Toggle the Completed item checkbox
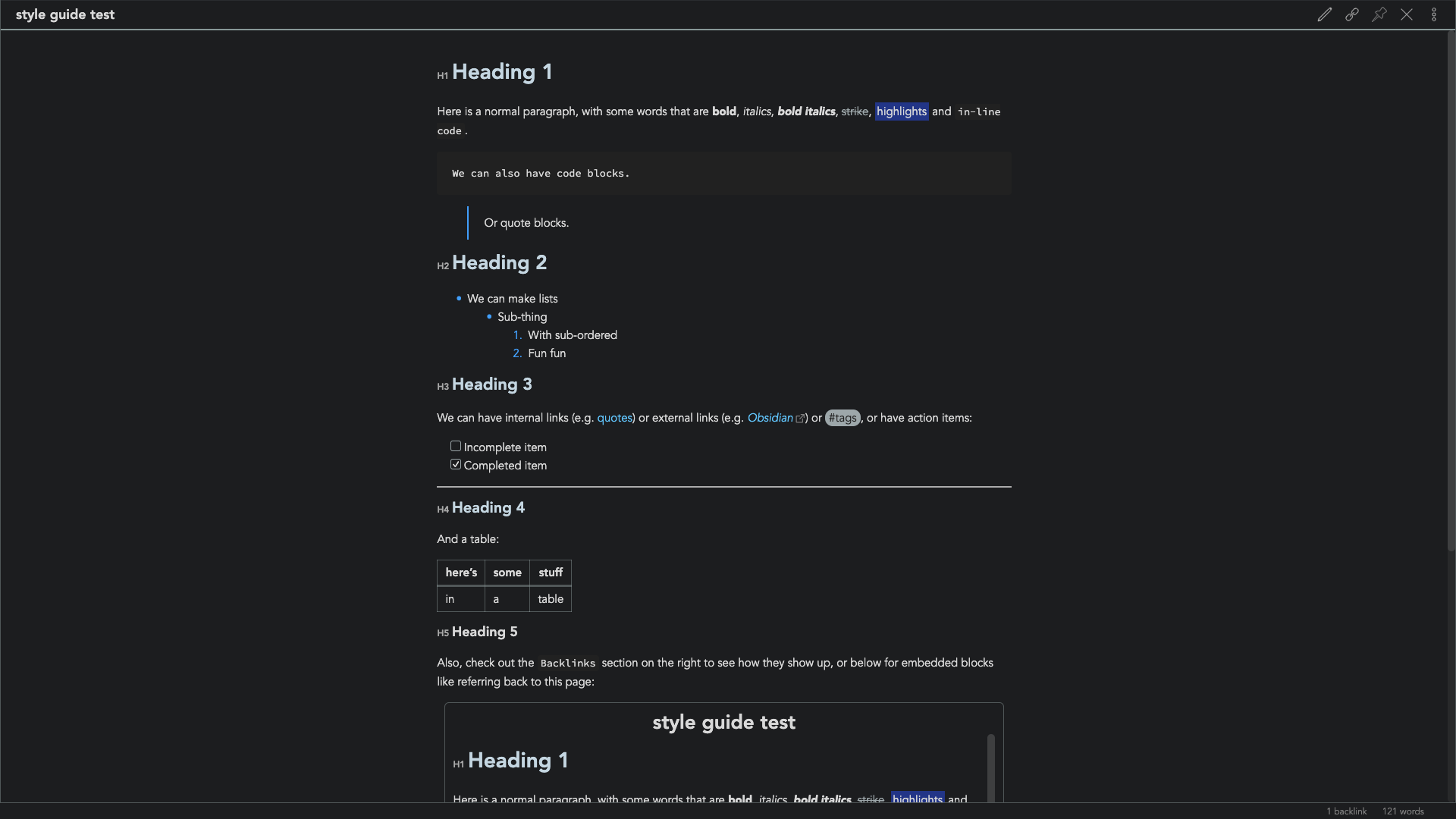This screenshot has width=1456, height=819. click(456, 465)
